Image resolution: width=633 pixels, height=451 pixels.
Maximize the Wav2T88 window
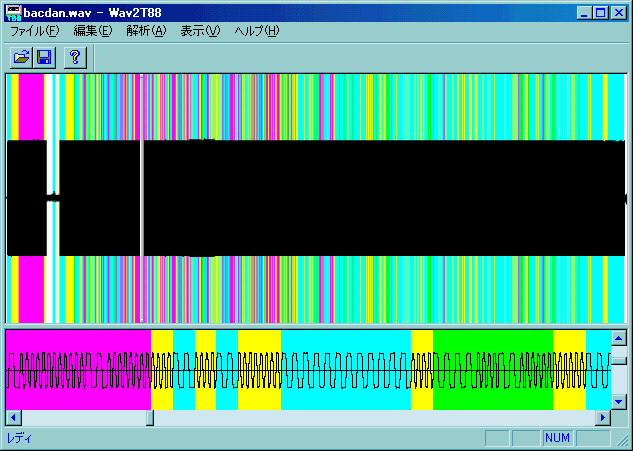point(601,13)
